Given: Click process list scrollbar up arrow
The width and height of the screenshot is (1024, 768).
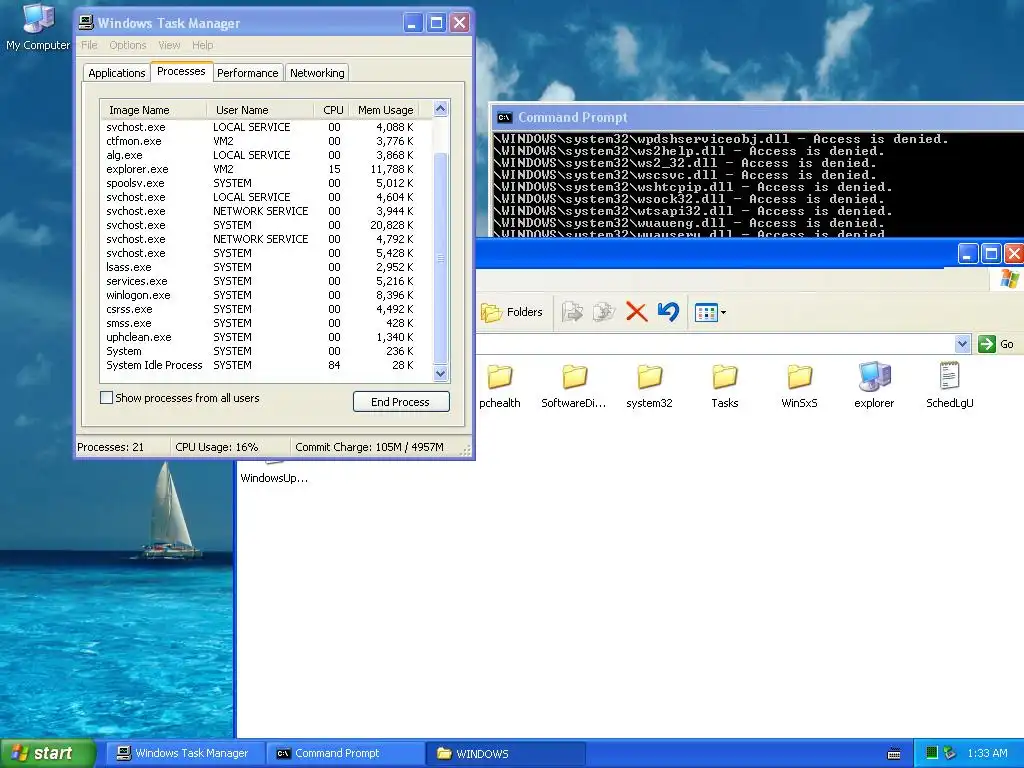Looking at the screenshot, I should pos(441,108).
